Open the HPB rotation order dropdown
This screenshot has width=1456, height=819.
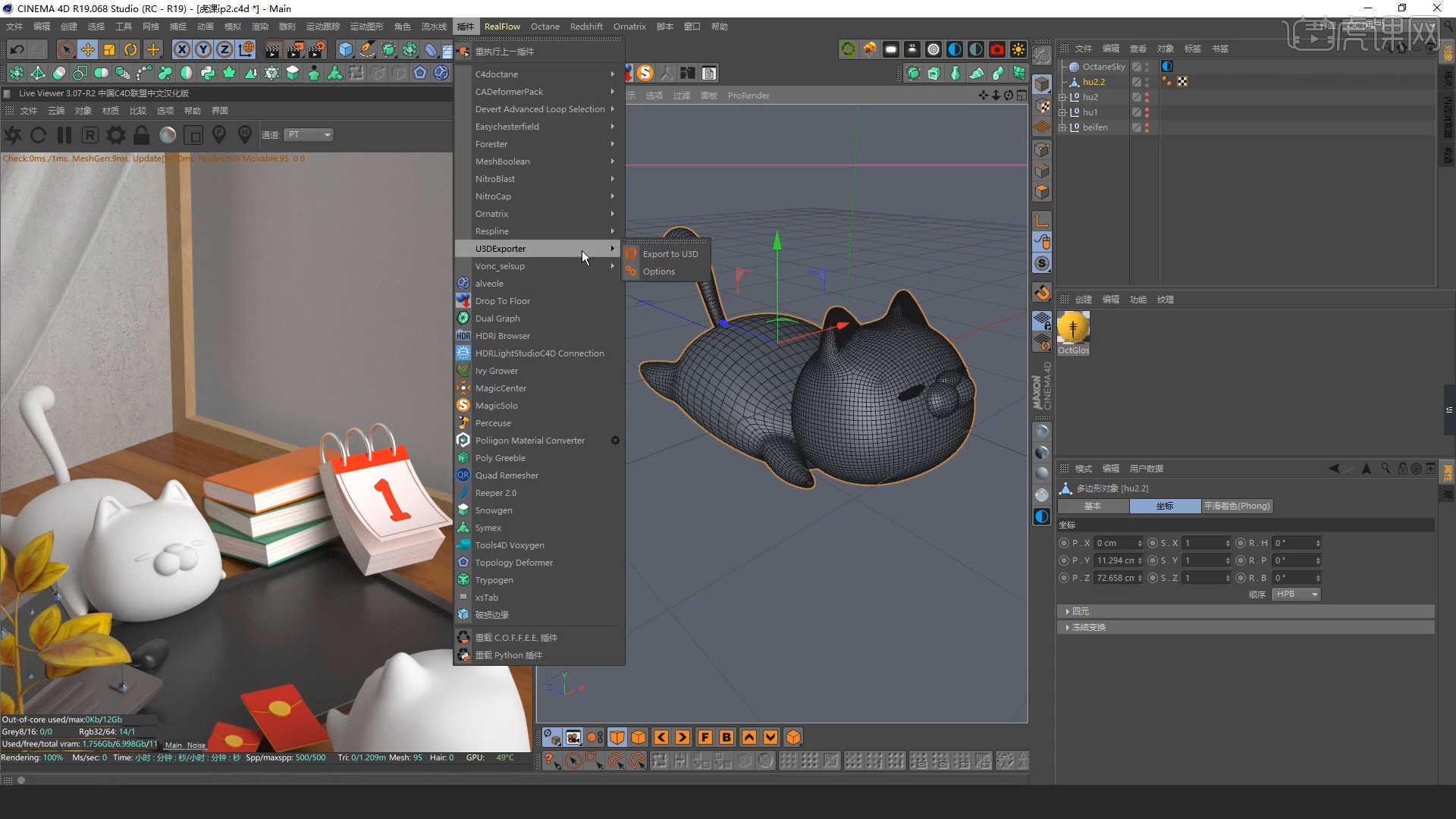click(1296, 595)
